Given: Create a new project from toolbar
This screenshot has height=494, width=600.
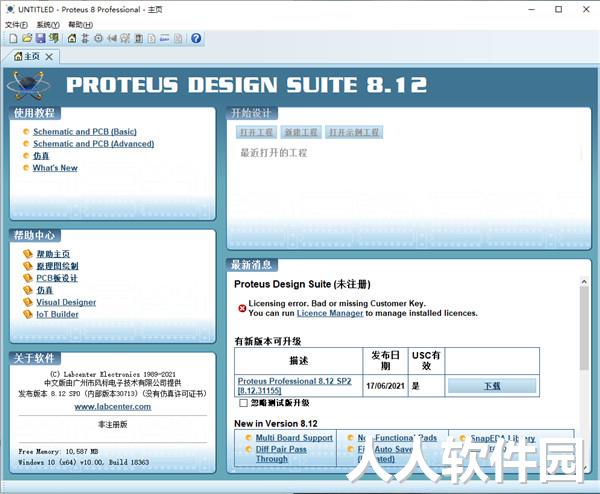Looking at the screenshot, I should (13, 38).
